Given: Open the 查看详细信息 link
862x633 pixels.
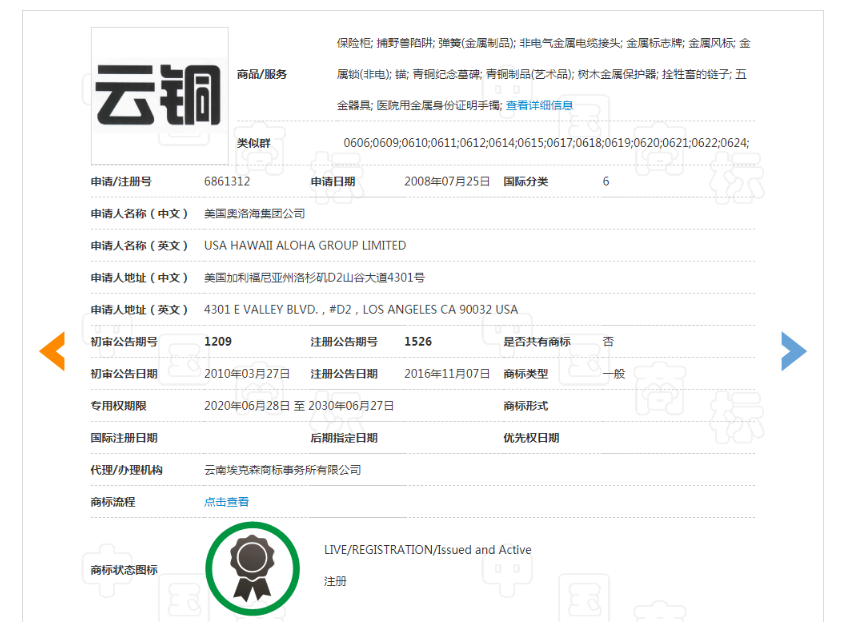Looking at the screenshot, I should [539, 105].
